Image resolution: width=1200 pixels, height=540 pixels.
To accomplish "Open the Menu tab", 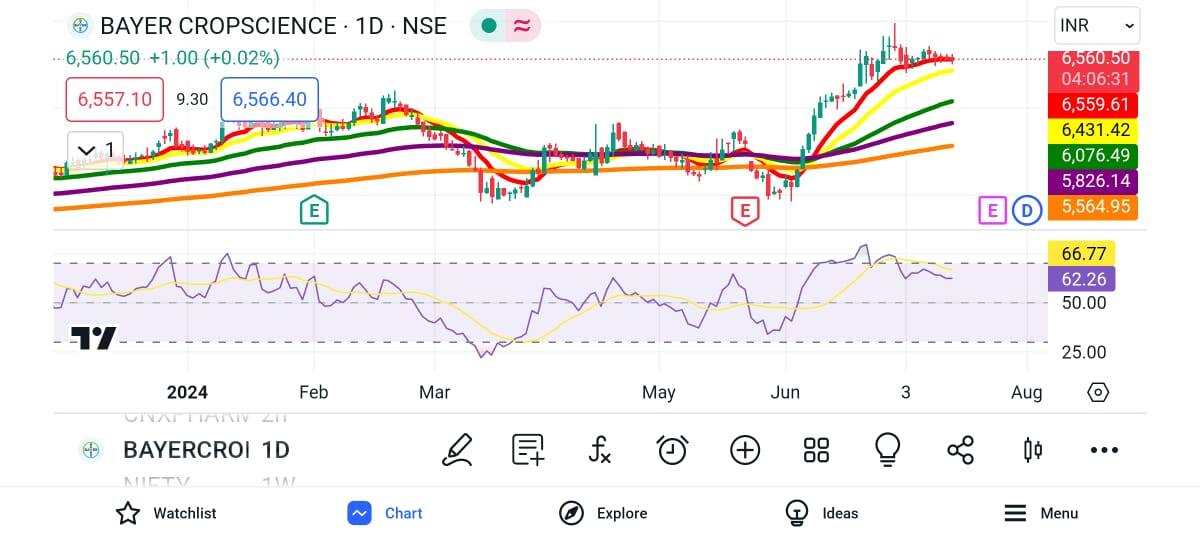I will point(1041,513).
